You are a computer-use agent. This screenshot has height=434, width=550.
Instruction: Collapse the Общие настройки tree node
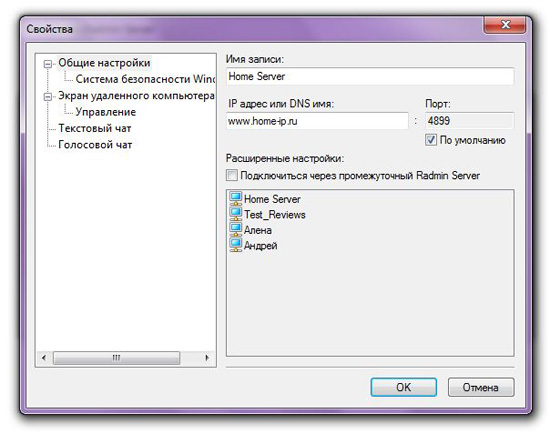pyautogui.click(x=48, y=64)
